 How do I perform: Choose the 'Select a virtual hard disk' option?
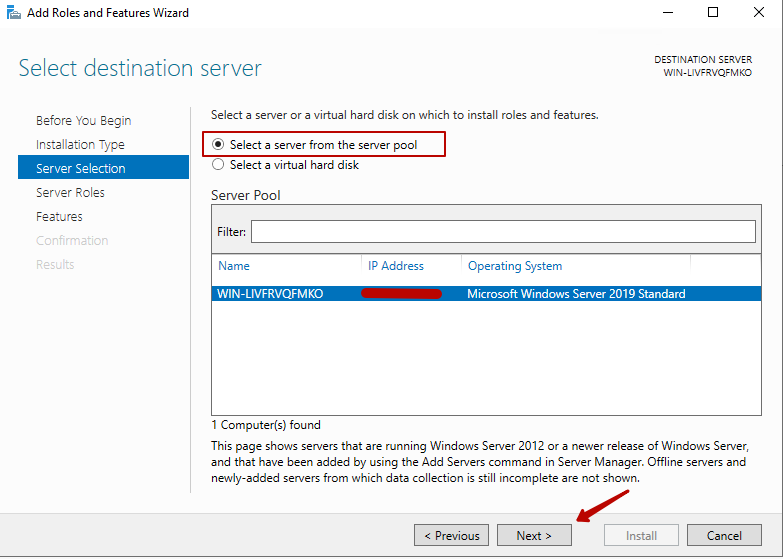219,165
